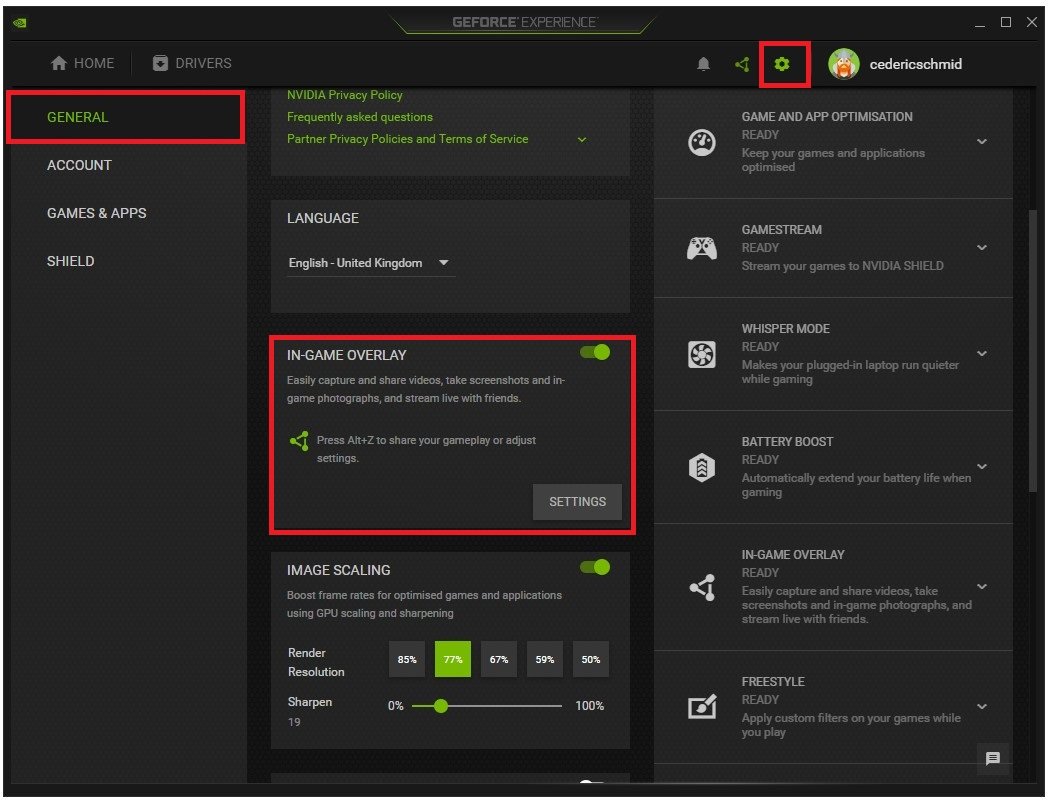Click the Gamestream controller icon

click(702, 248)
